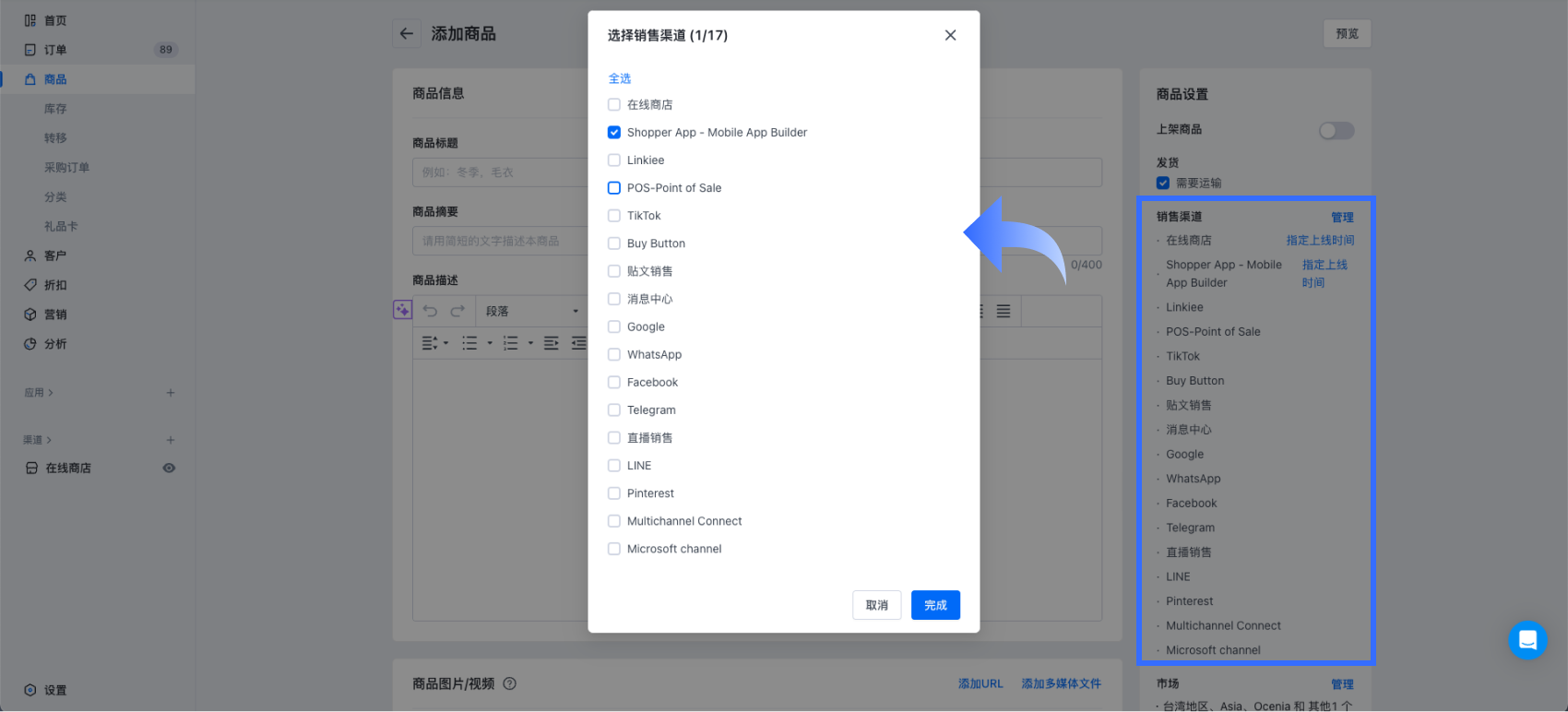Redo edit in description editor
Screen dimensions: 1568x712
coord(457,311)
